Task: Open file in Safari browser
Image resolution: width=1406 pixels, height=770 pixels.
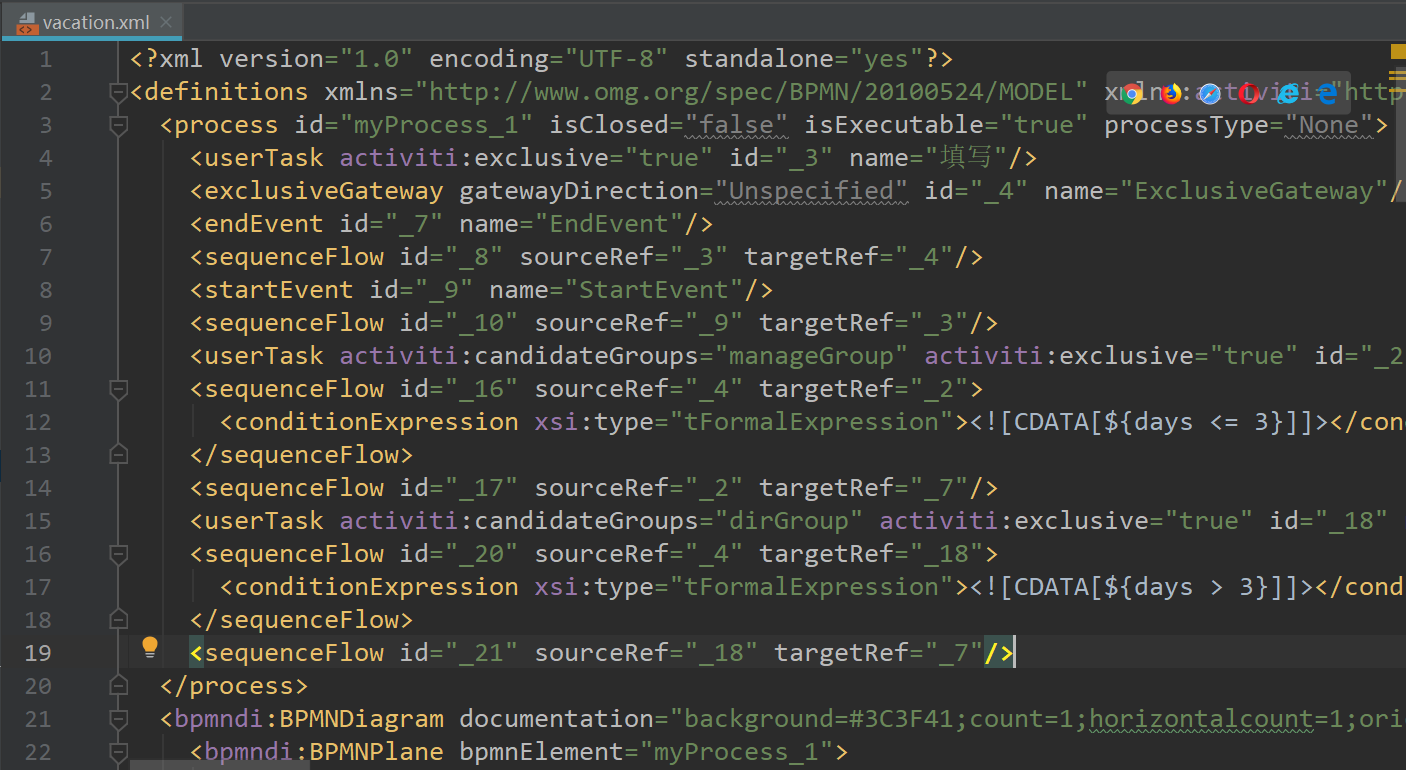Action: 1210,94
